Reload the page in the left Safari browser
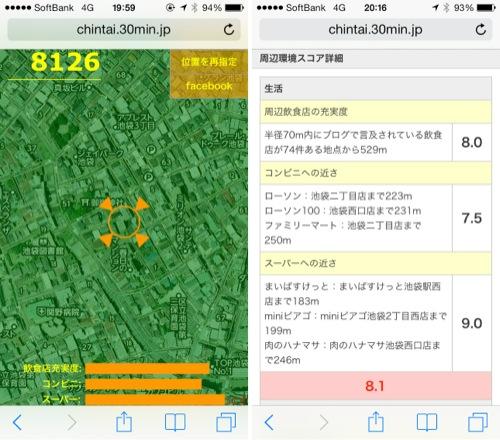This screenshot has width=500, height=440. pyautogui.click(x=229, y=30)
